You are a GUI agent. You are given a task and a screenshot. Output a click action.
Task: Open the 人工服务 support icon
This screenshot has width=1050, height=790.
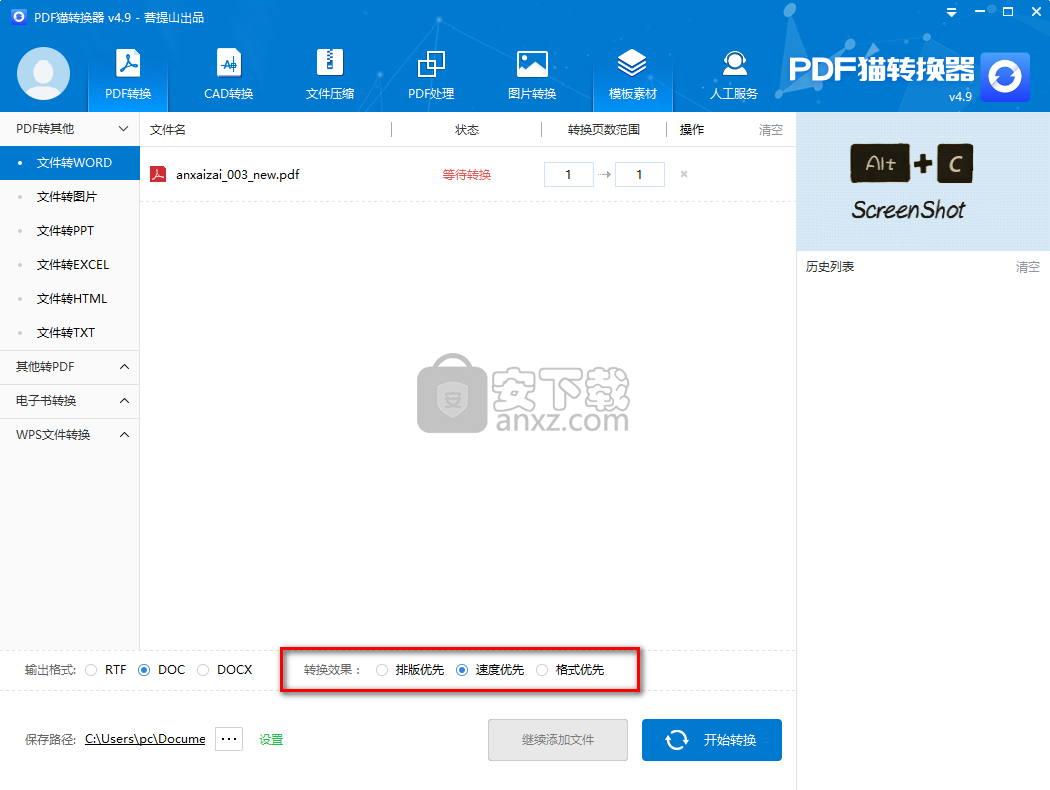[734, 74]
